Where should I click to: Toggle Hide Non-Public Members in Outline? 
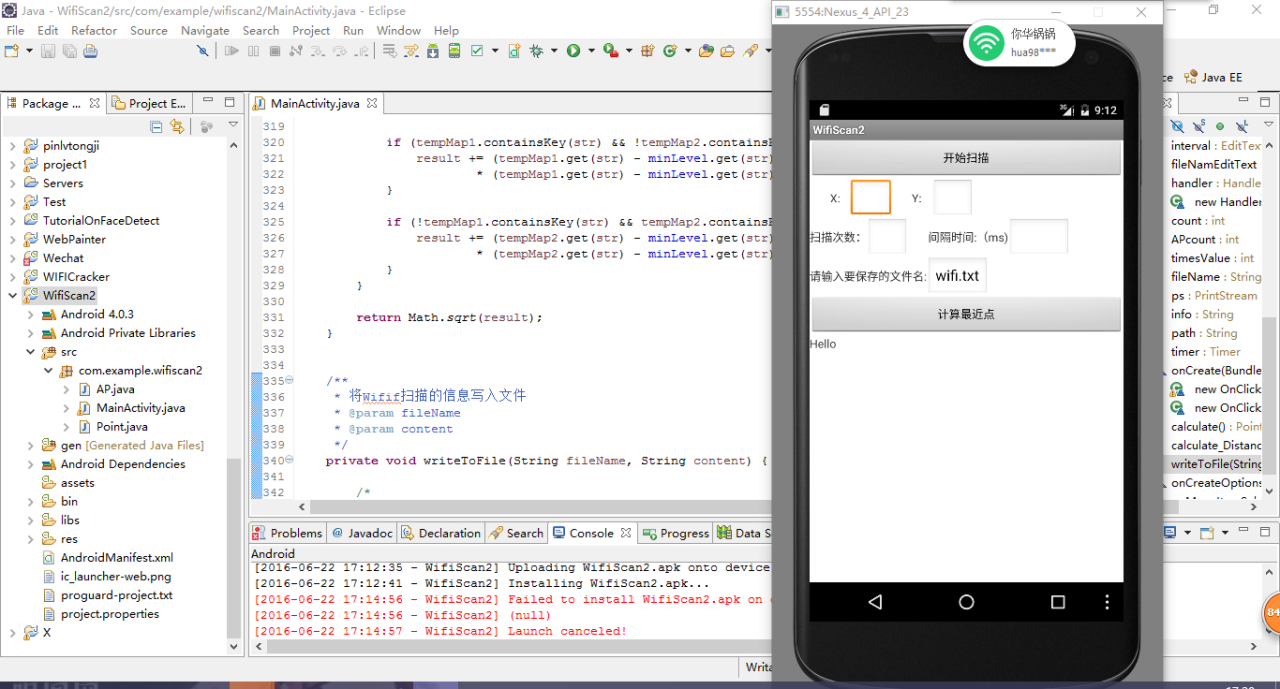1220,126
